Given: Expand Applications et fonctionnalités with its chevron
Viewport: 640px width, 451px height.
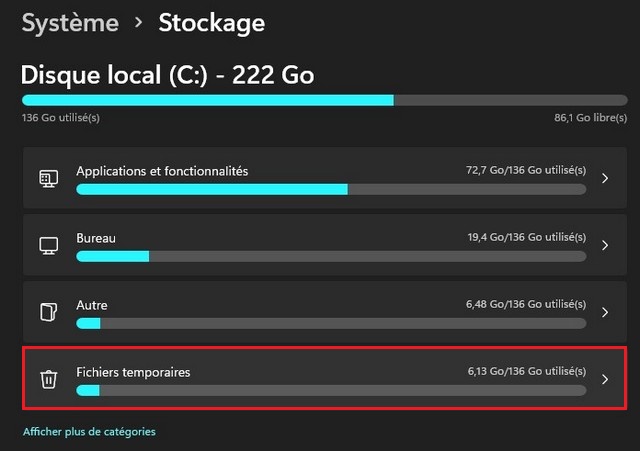Looking at the screenshot, I should point(605,178).
